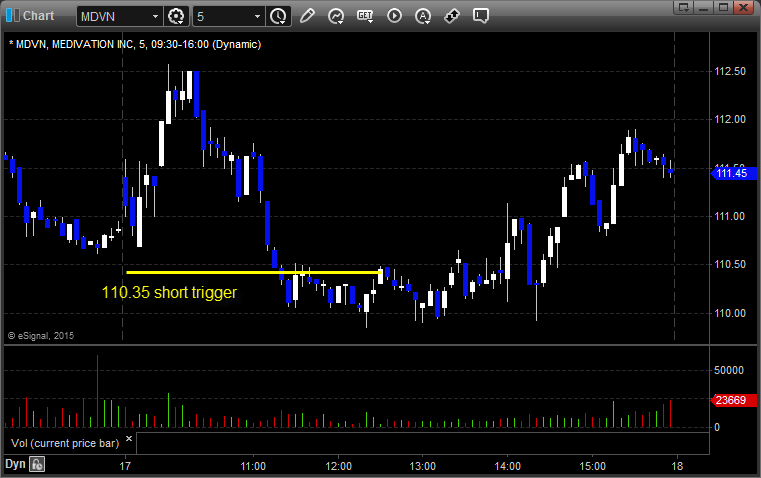Minimize the chart window
Image resolution: width=761 pixels, height=478 pixels.
click(x=704, y=7)
